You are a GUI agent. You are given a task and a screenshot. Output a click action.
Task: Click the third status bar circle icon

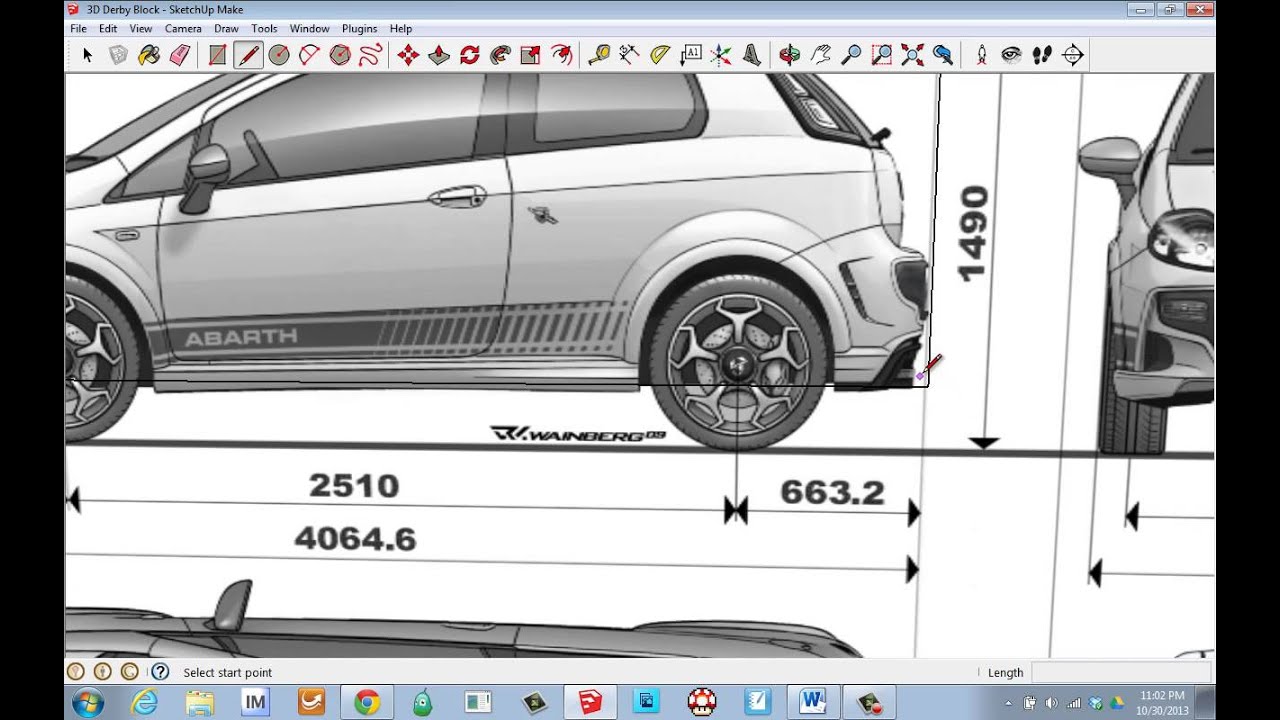point(129,672)
